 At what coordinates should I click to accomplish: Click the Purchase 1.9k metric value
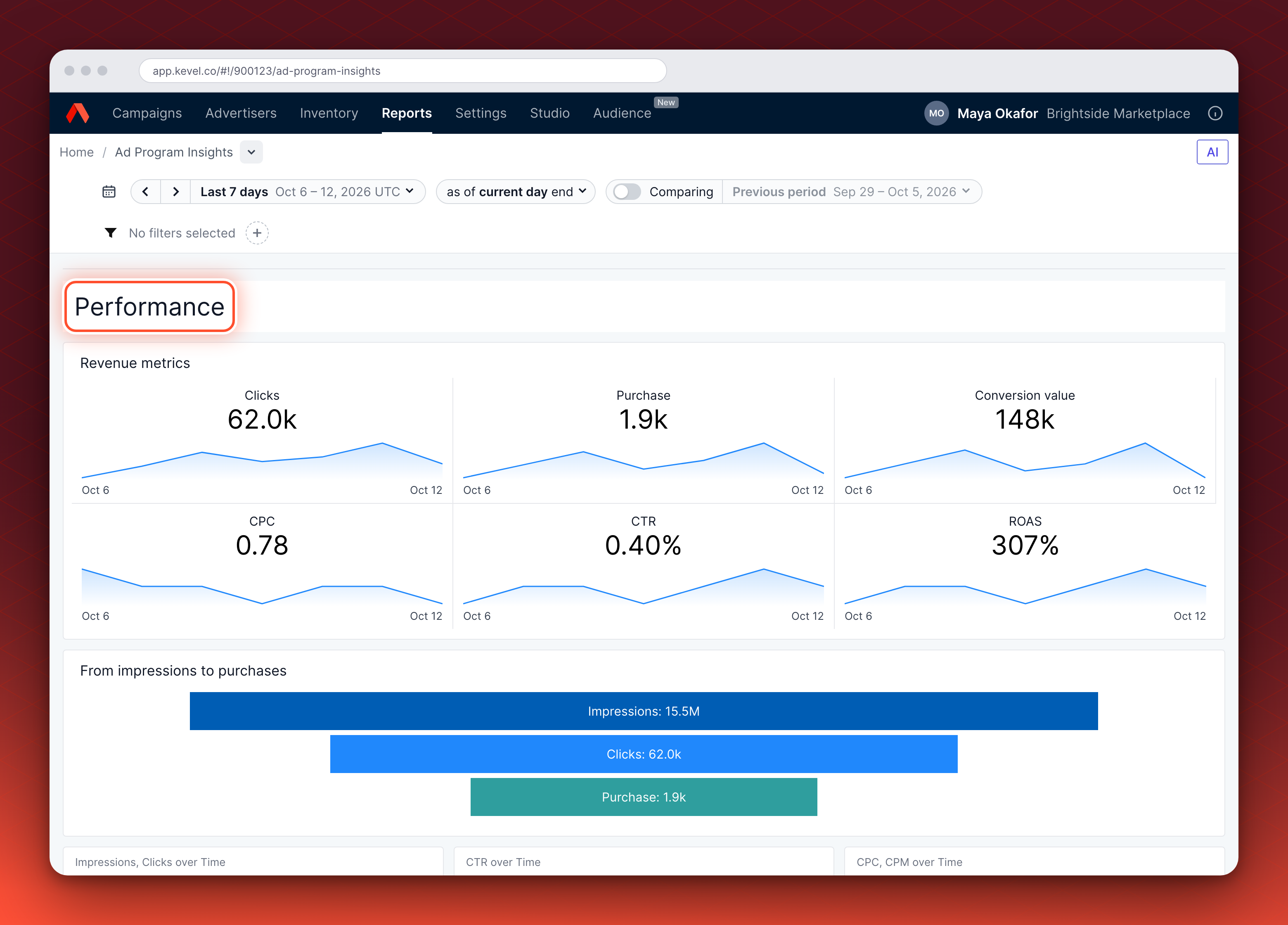pyautogui.click(x=643, y=419)
